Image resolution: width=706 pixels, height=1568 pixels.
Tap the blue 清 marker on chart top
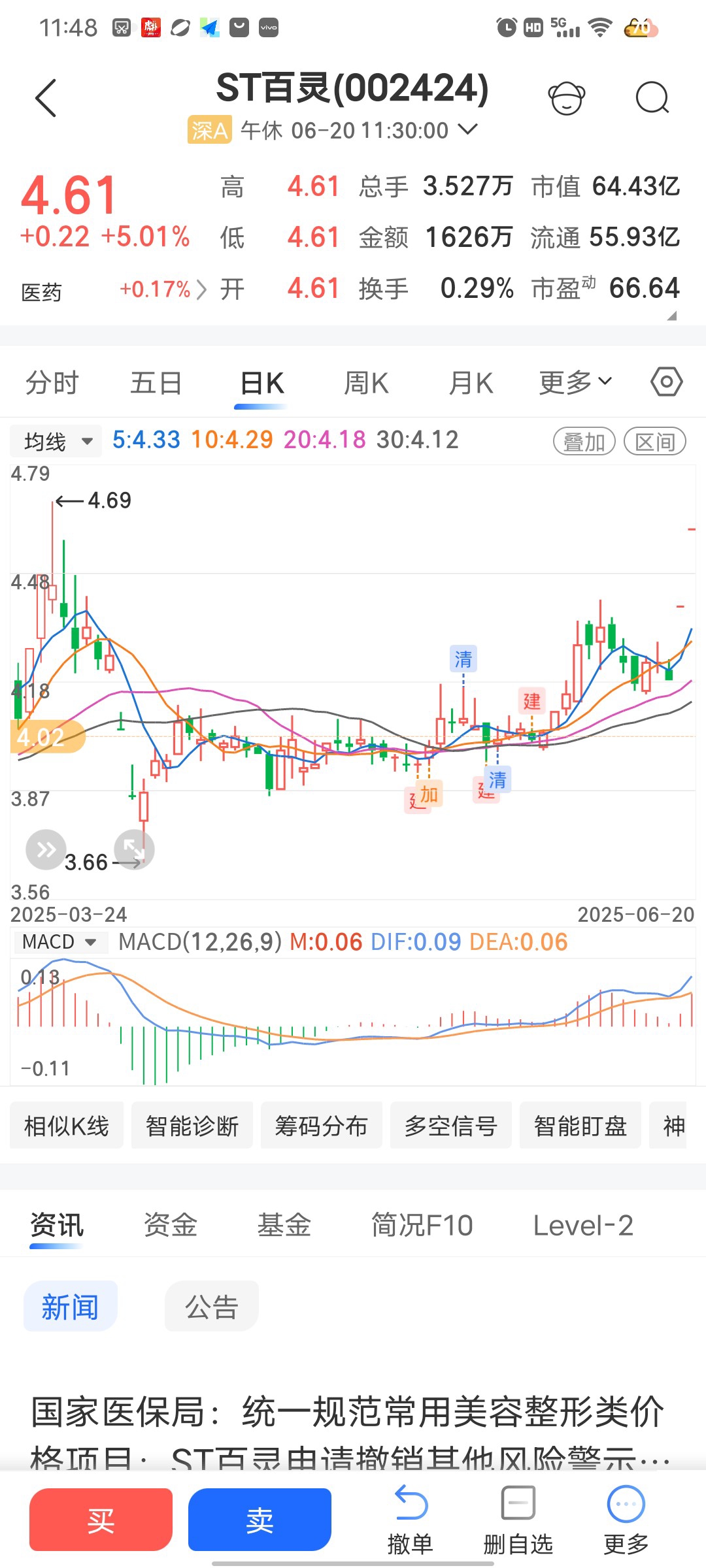click(x=463, y=659)
